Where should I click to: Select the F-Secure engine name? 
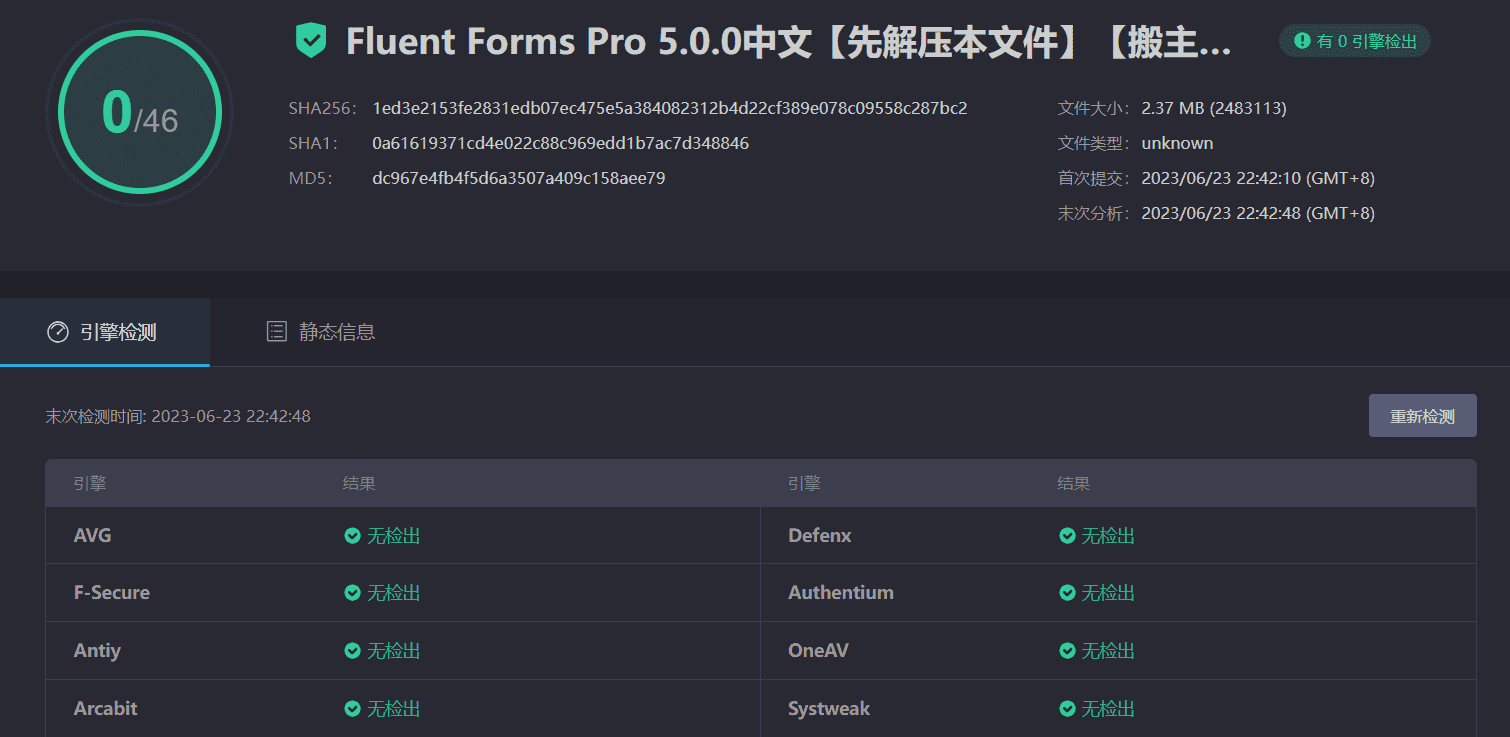[x=112, y=593]
